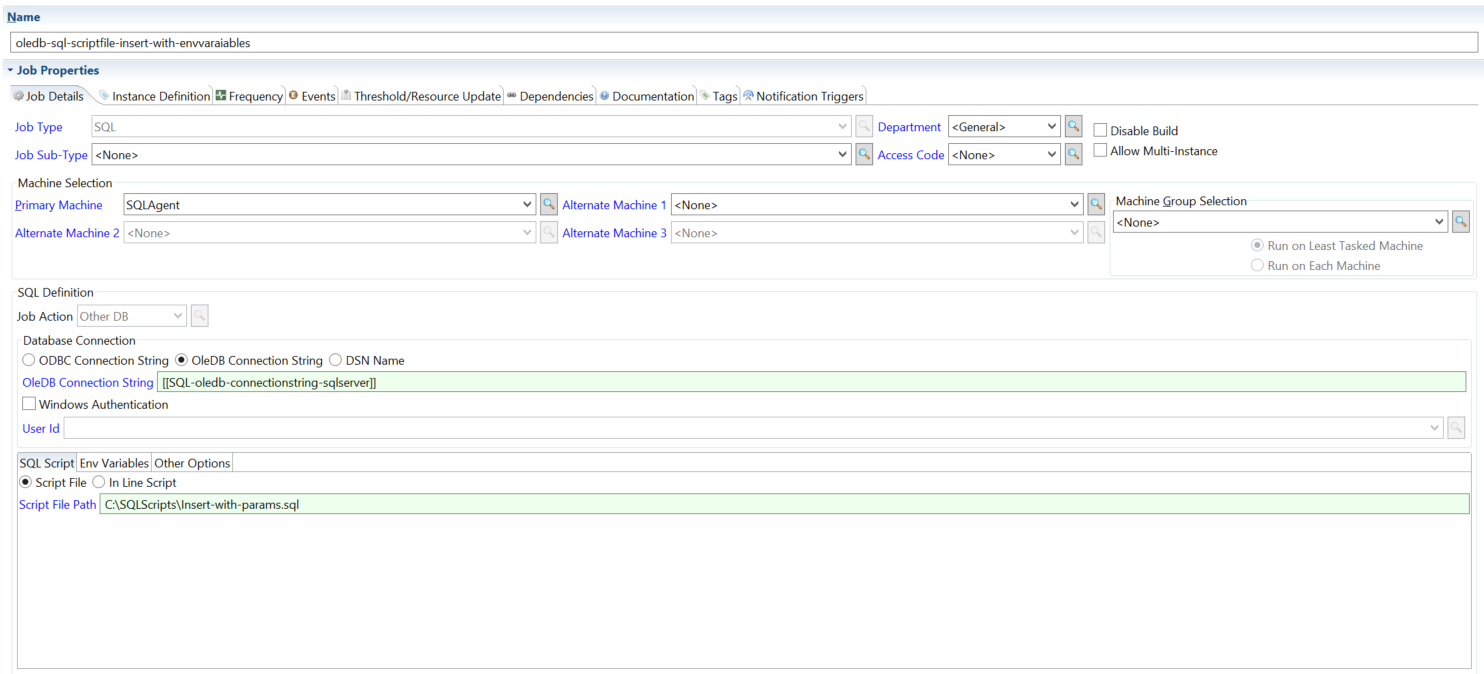
Task: Click the Job Sub-Type label link
Action: click(x=51, y=155)
